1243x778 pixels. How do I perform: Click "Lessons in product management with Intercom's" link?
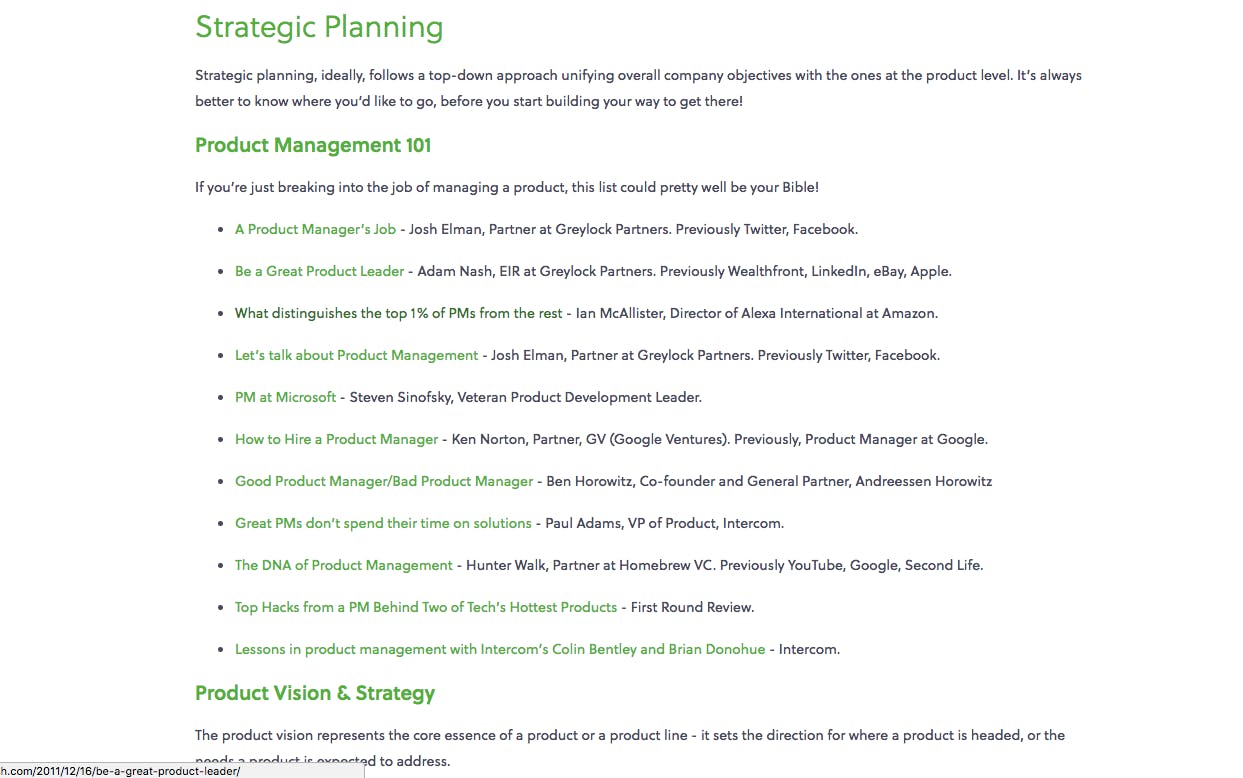click(x=500, y=649)
